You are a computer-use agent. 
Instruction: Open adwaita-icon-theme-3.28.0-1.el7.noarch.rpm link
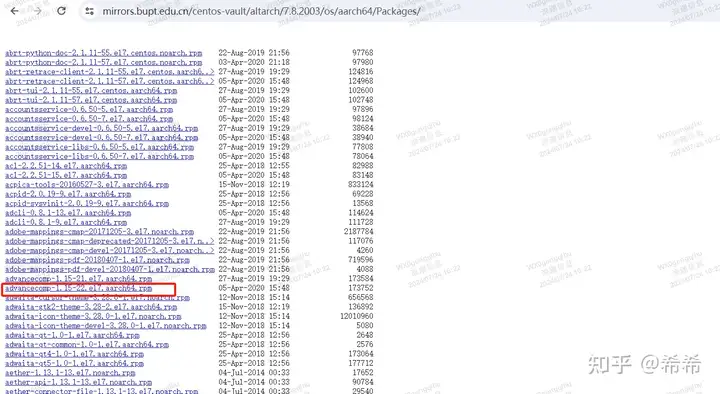93,316
